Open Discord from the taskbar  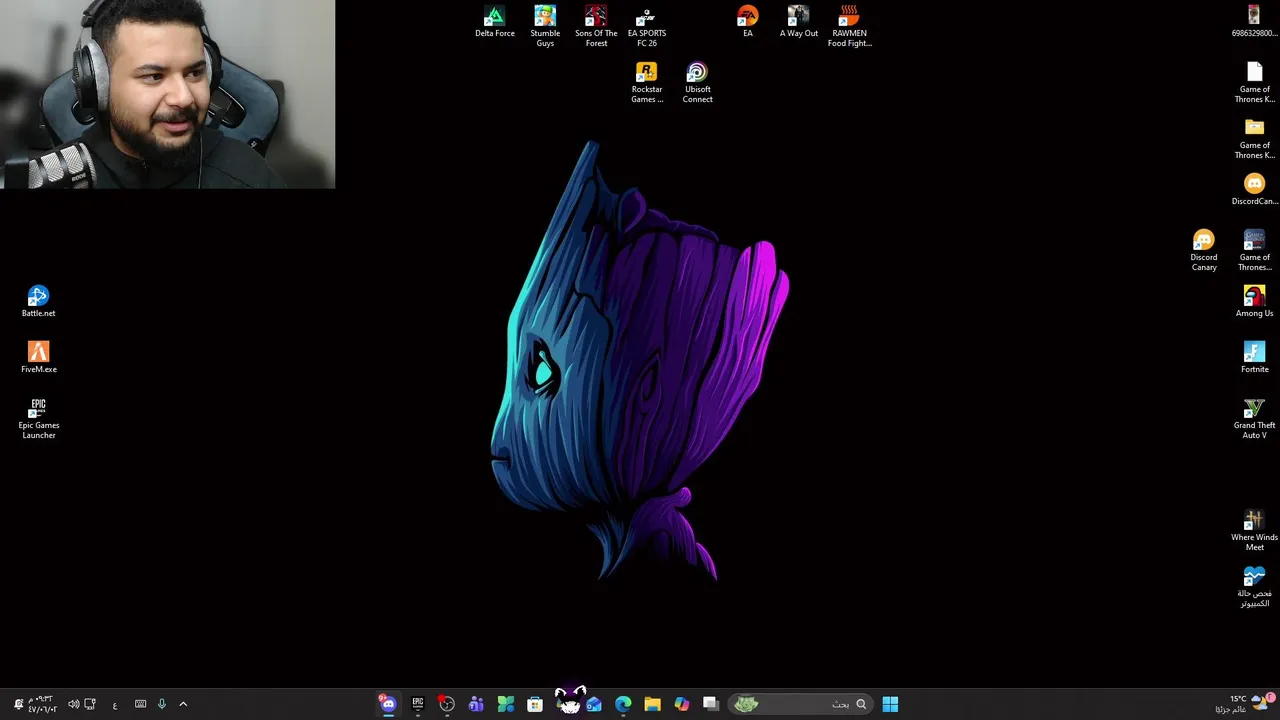(x=388, y=704)
